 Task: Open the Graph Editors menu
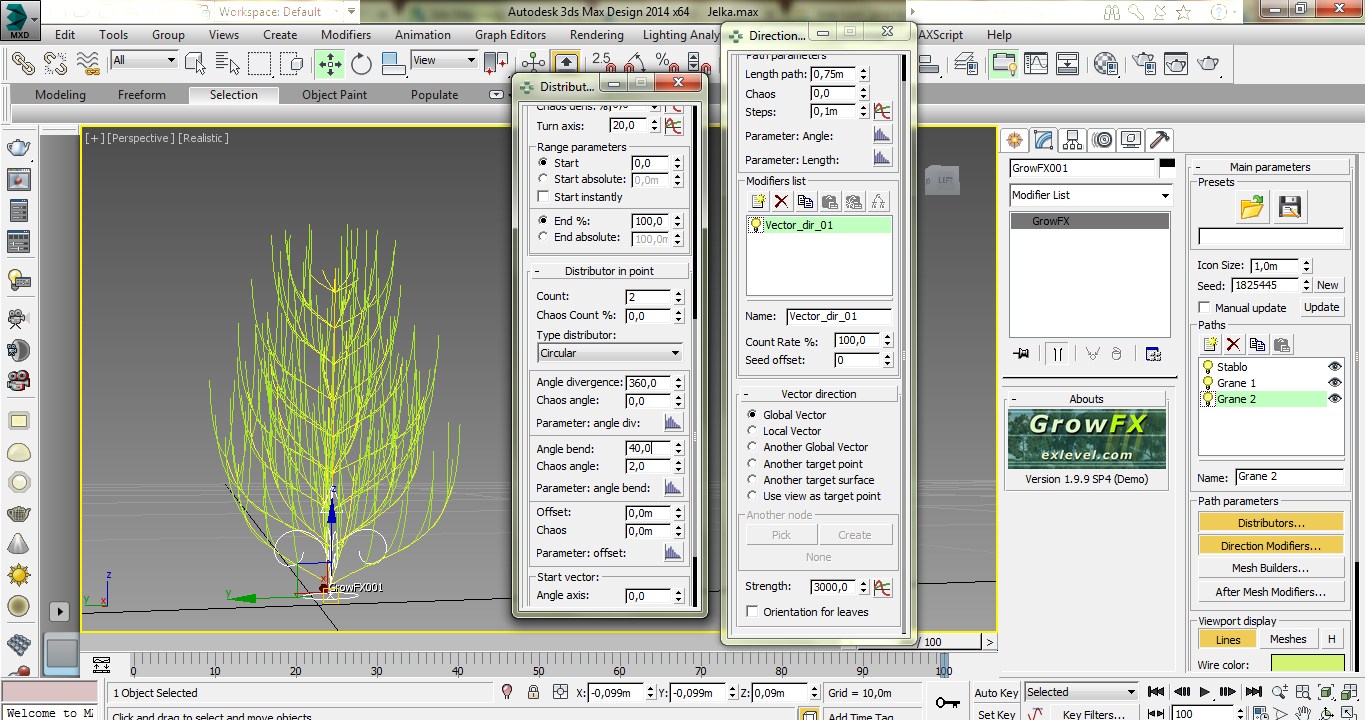(x=510, y=34)
